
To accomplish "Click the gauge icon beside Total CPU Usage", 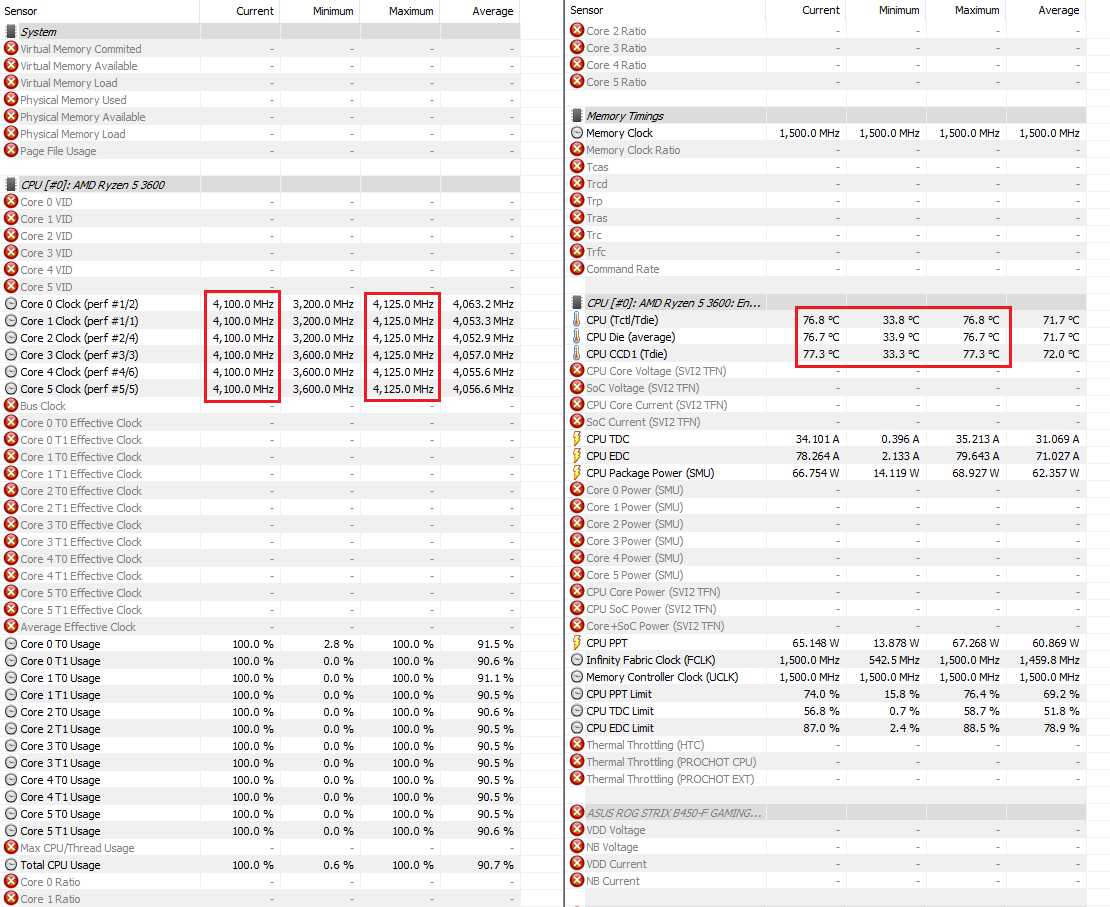I will [11, 865].
